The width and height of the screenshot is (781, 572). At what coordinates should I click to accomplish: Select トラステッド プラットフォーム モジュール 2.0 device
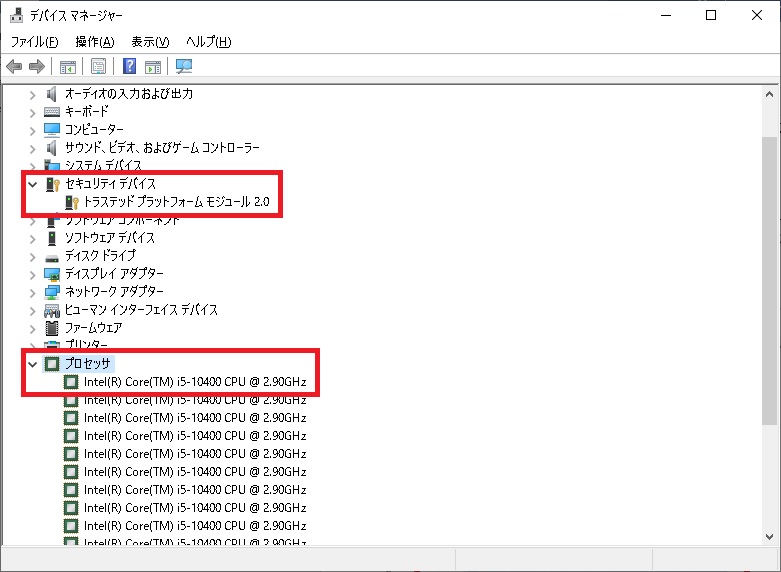tap(176, 202)
